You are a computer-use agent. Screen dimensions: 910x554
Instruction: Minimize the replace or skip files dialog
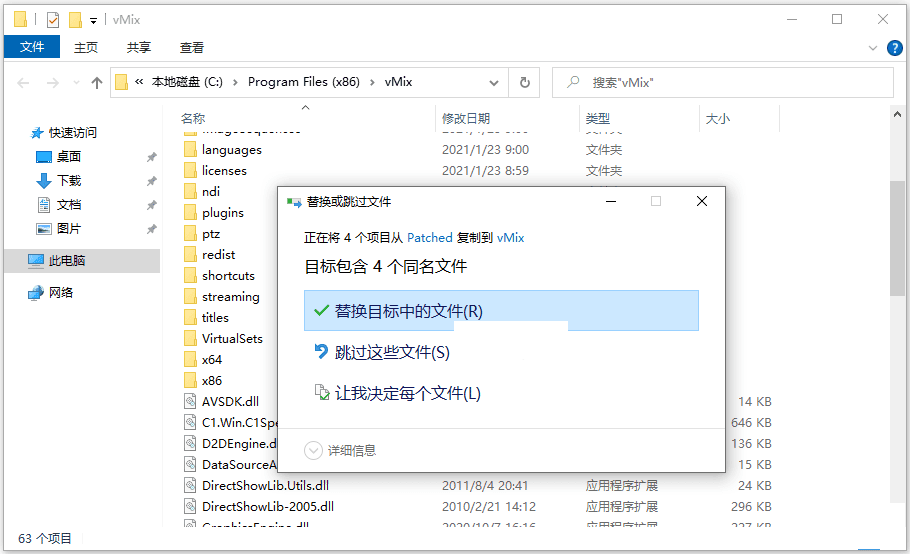click(611, 201)
